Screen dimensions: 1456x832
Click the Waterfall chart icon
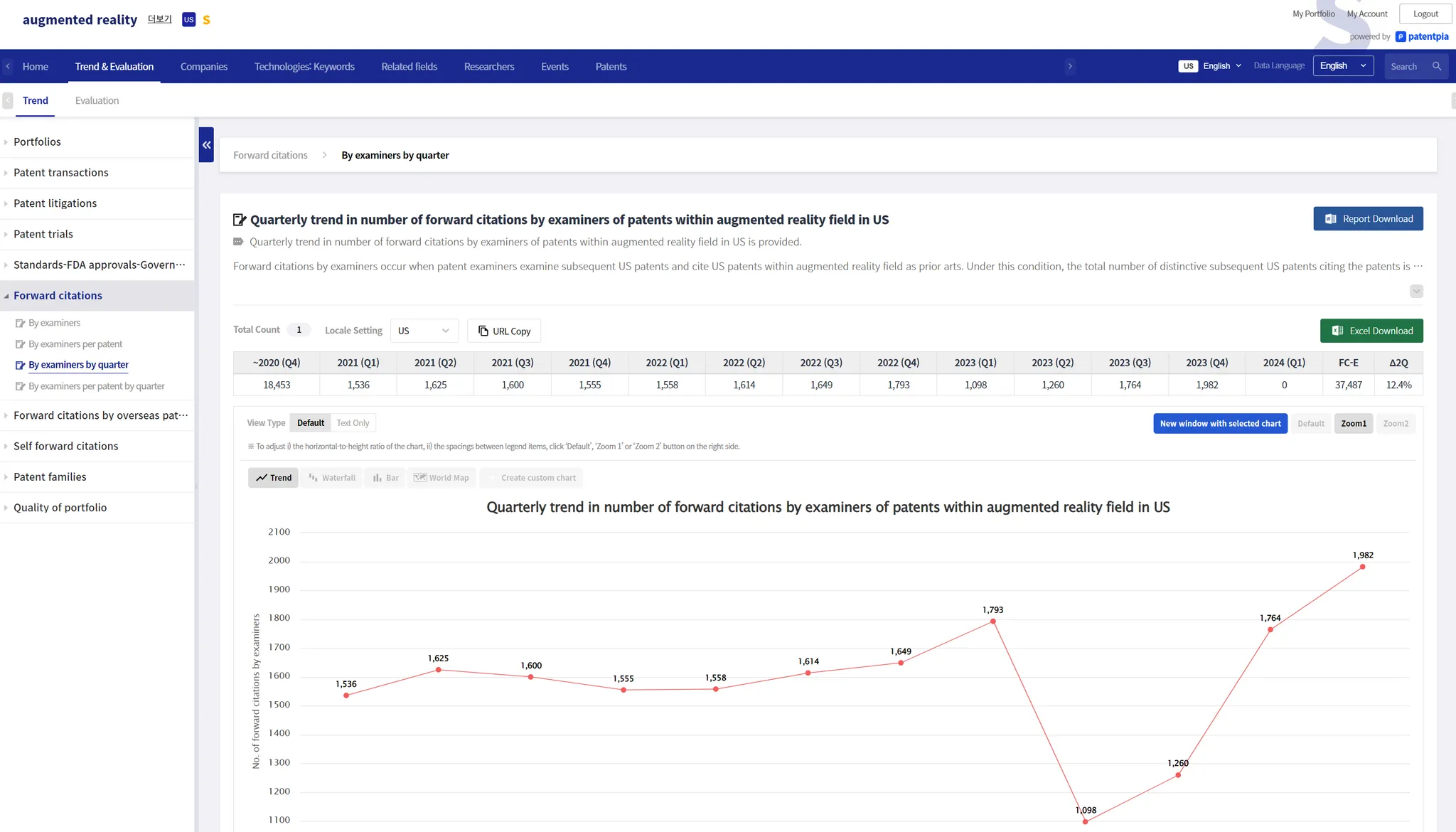(332, 478)
